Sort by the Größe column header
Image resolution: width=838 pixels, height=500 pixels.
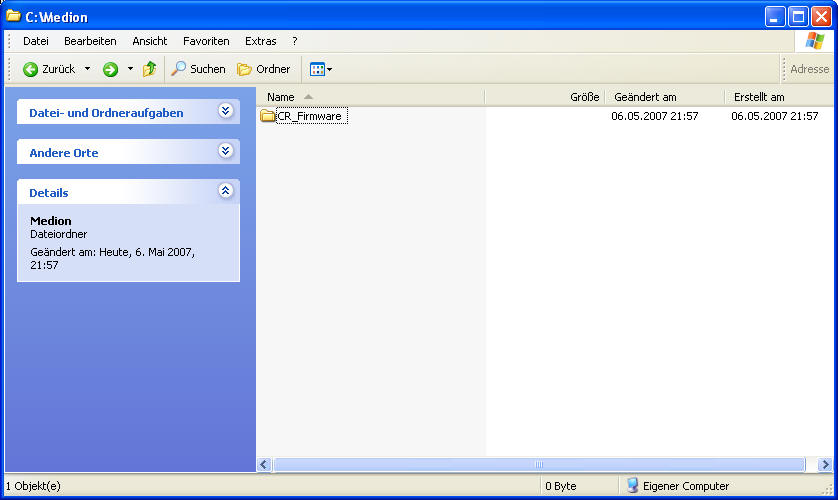(545, 97)
